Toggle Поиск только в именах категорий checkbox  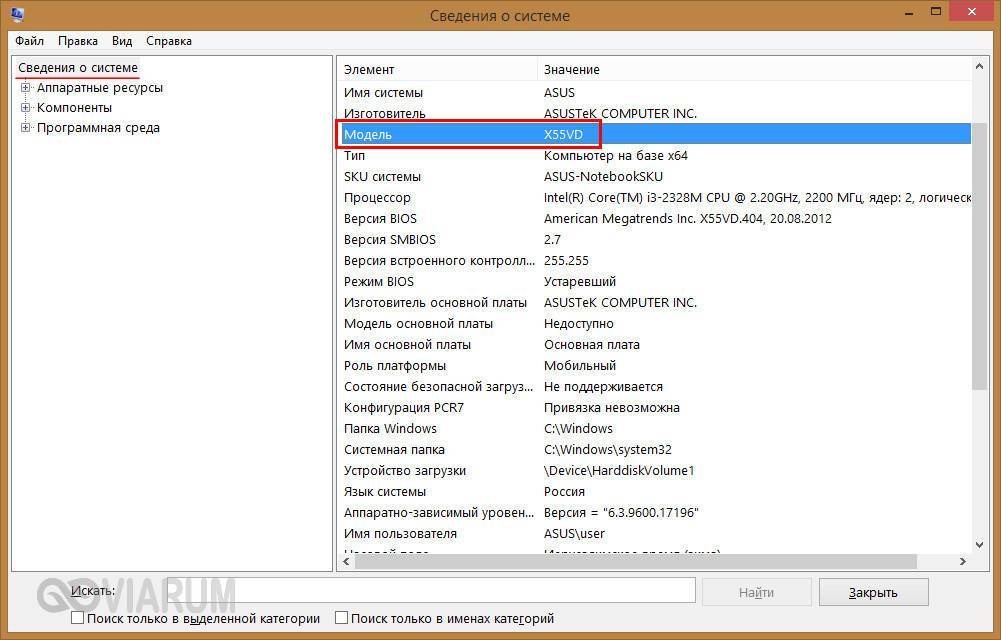coord(342,618)
